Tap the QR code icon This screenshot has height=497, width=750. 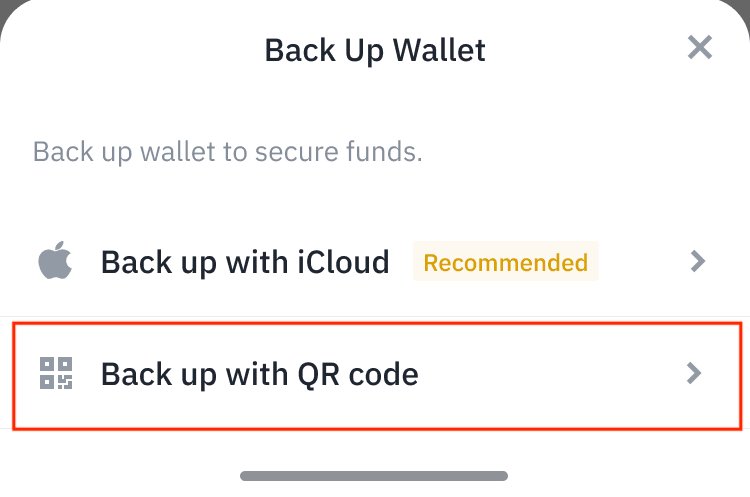point(56,374)
